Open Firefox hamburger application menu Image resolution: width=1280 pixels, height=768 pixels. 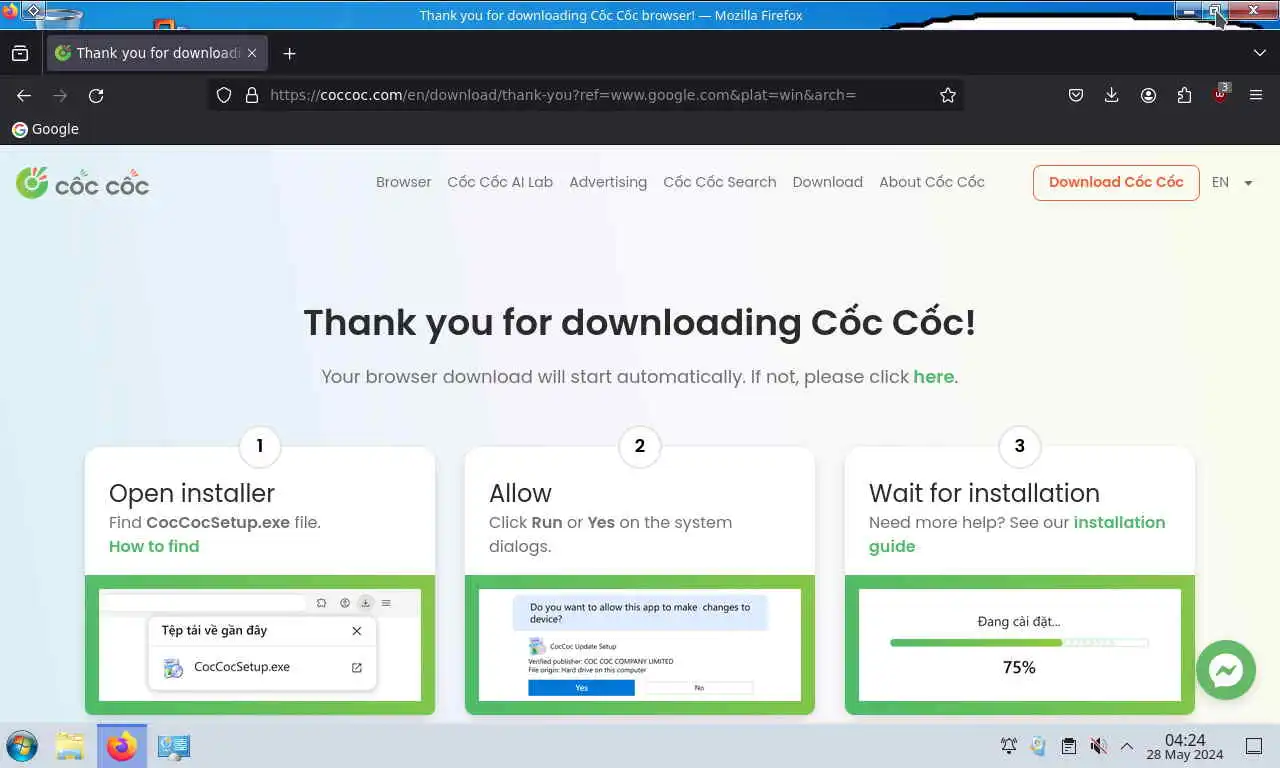pos(1256,95)
